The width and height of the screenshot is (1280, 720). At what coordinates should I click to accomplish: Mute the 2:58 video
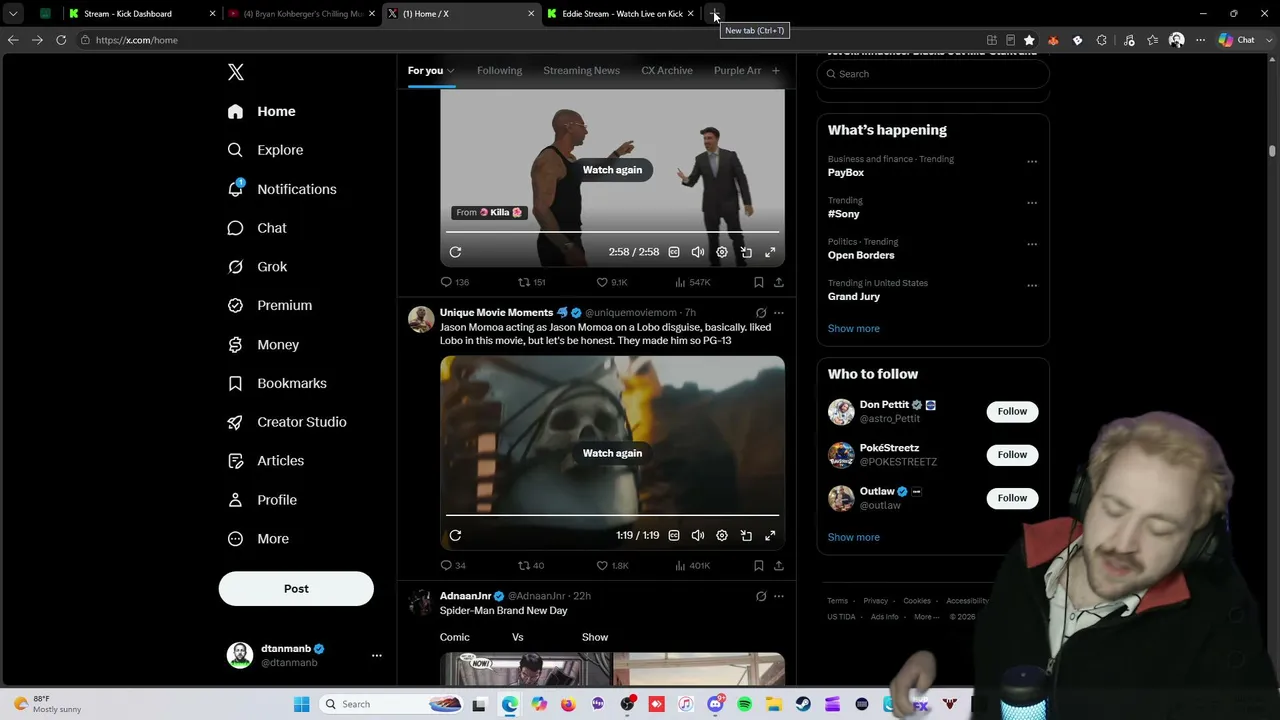[698, 252]
